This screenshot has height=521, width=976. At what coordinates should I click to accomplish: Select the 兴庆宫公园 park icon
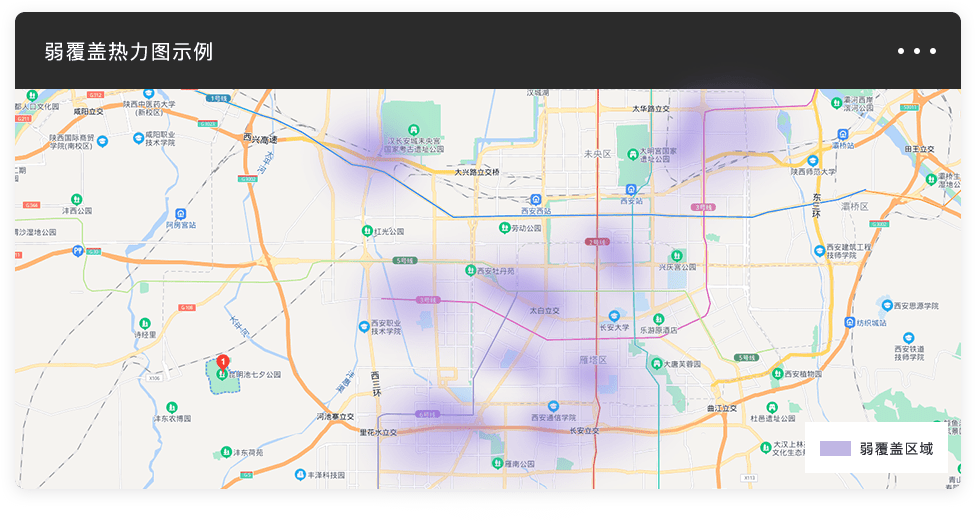(x=677, y=256)
